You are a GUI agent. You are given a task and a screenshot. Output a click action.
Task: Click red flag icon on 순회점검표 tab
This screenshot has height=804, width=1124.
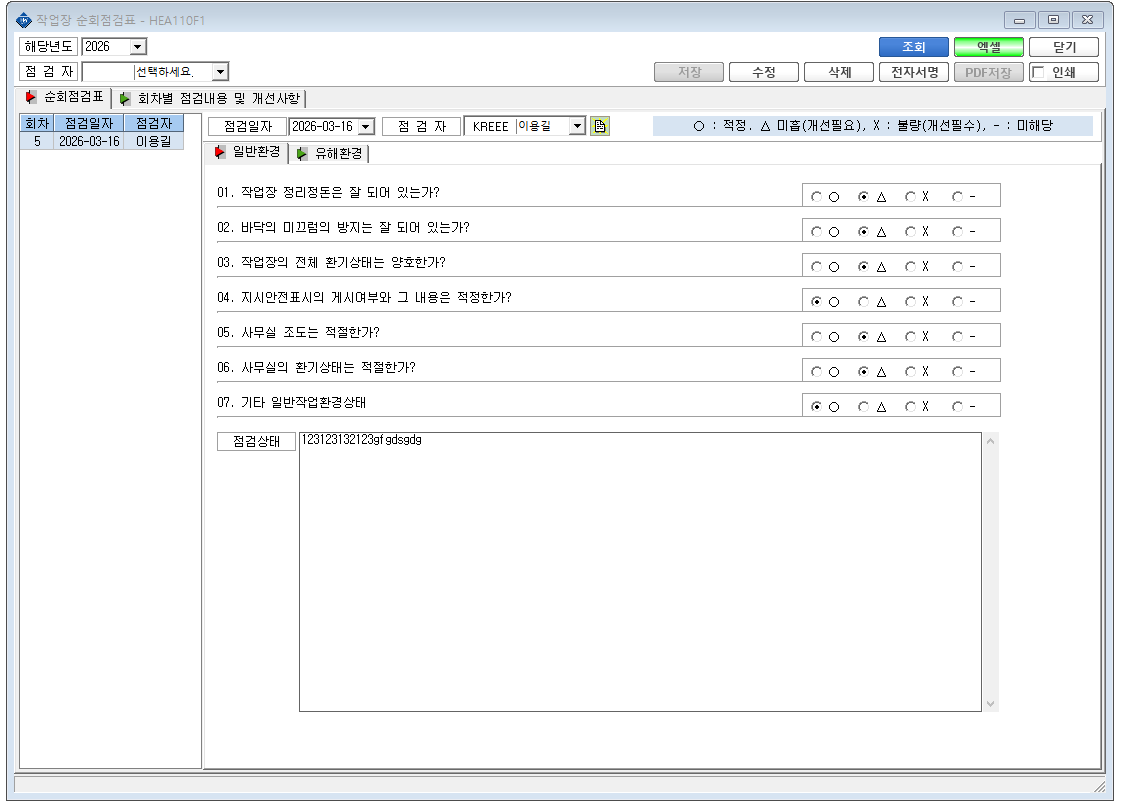pyautogui.click(x=30, y=97)
